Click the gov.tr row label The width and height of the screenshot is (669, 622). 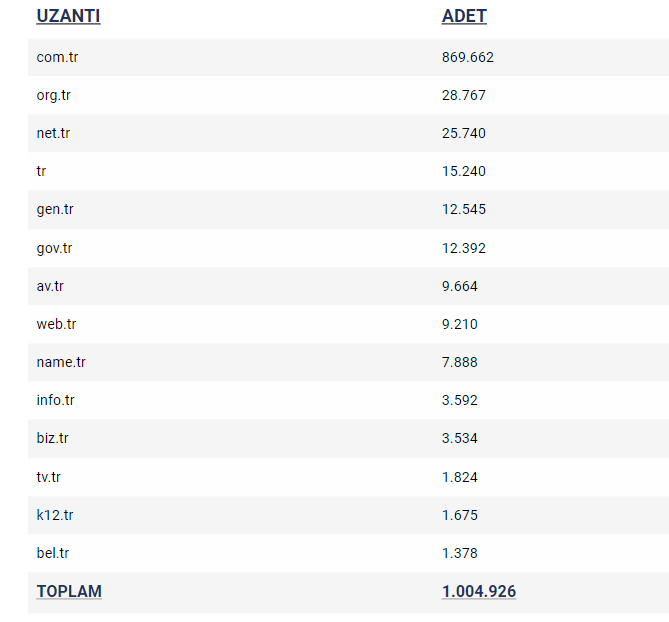click(x=54, y=248)
